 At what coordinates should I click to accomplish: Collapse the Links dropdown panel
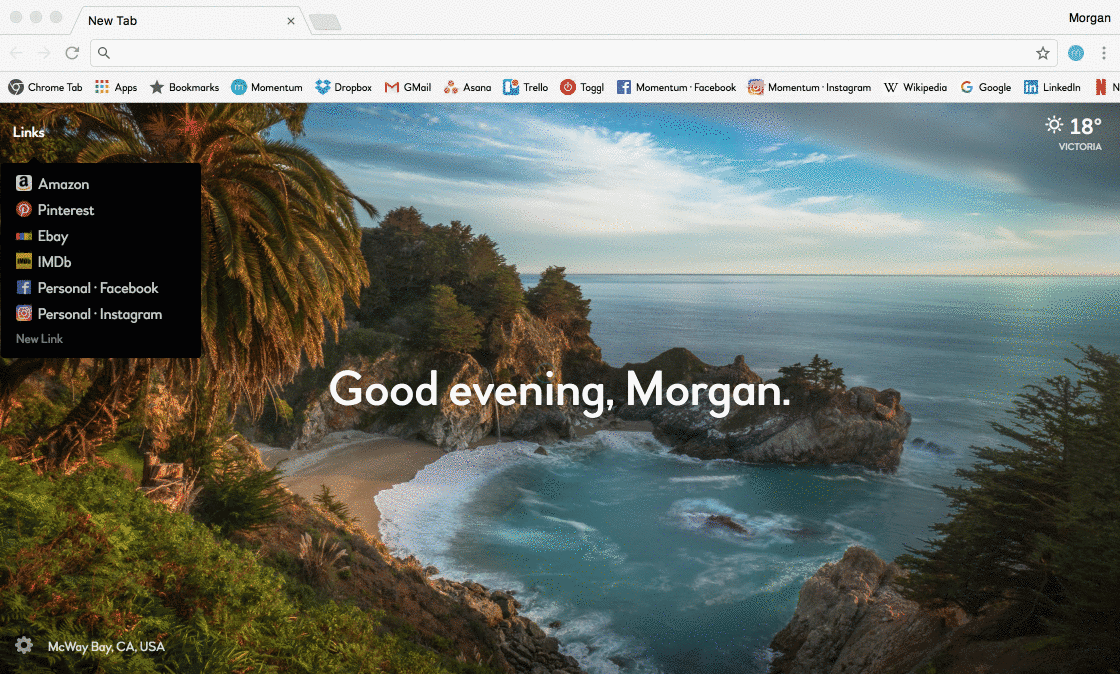pos(29,132)
